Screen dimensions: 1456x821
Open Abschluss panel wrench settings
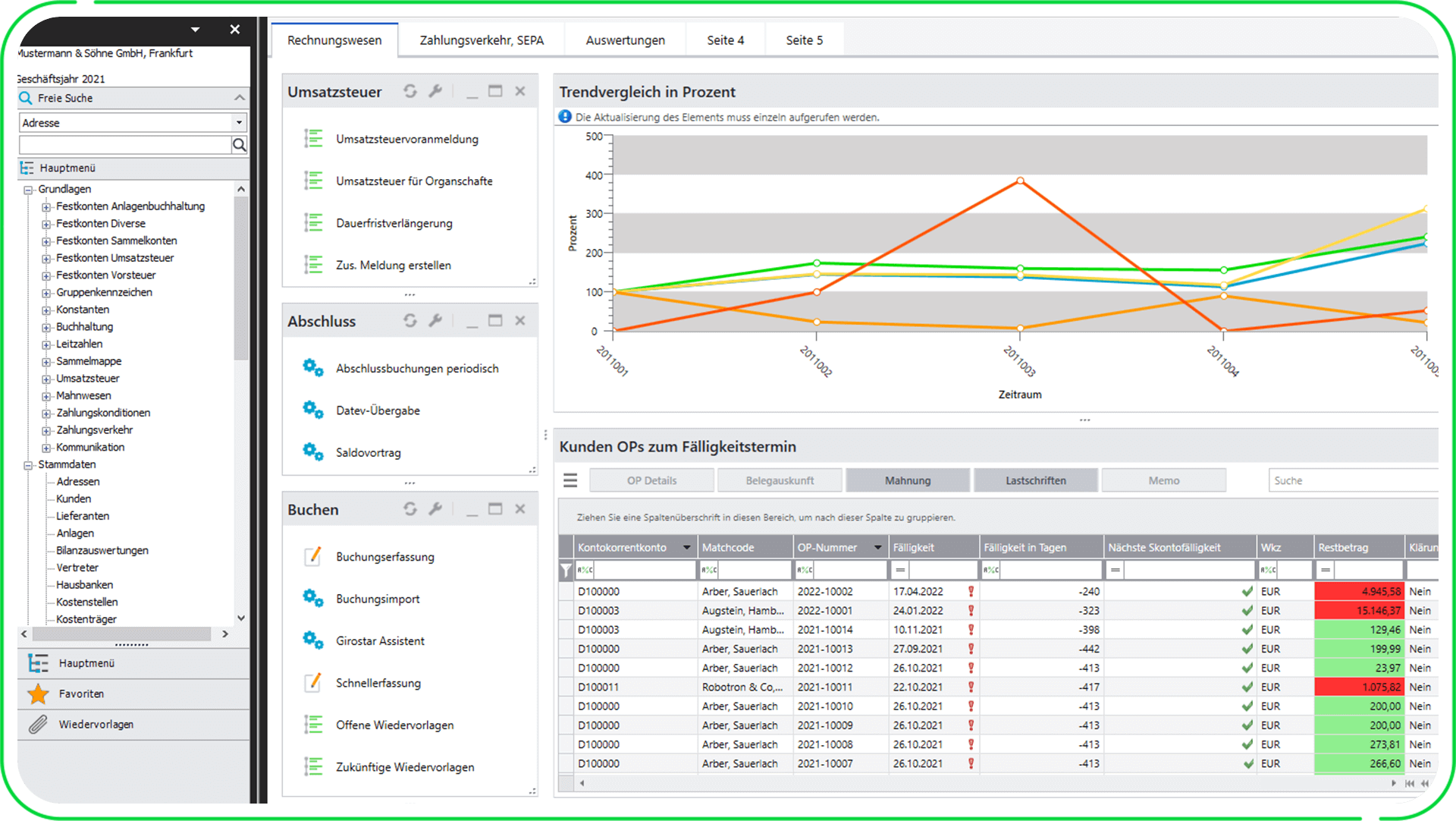(x=435, y=320)
